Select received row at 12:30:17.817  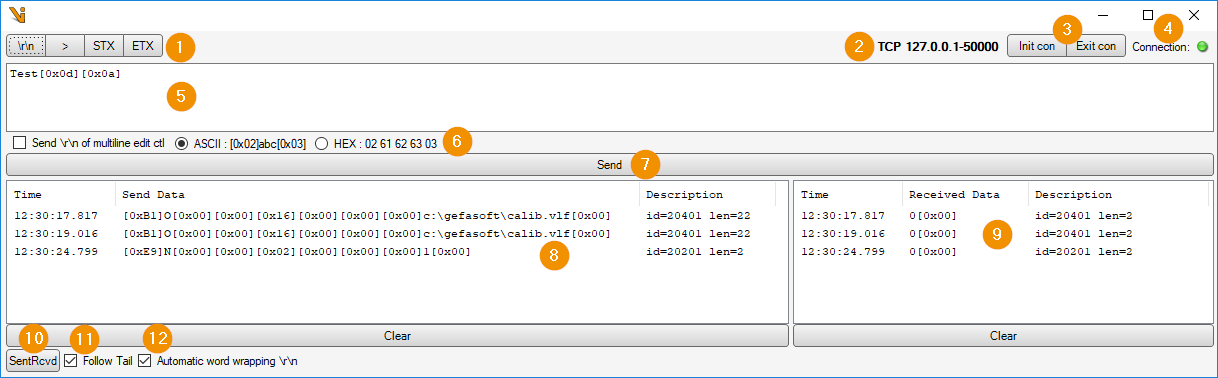(1003, 215)
